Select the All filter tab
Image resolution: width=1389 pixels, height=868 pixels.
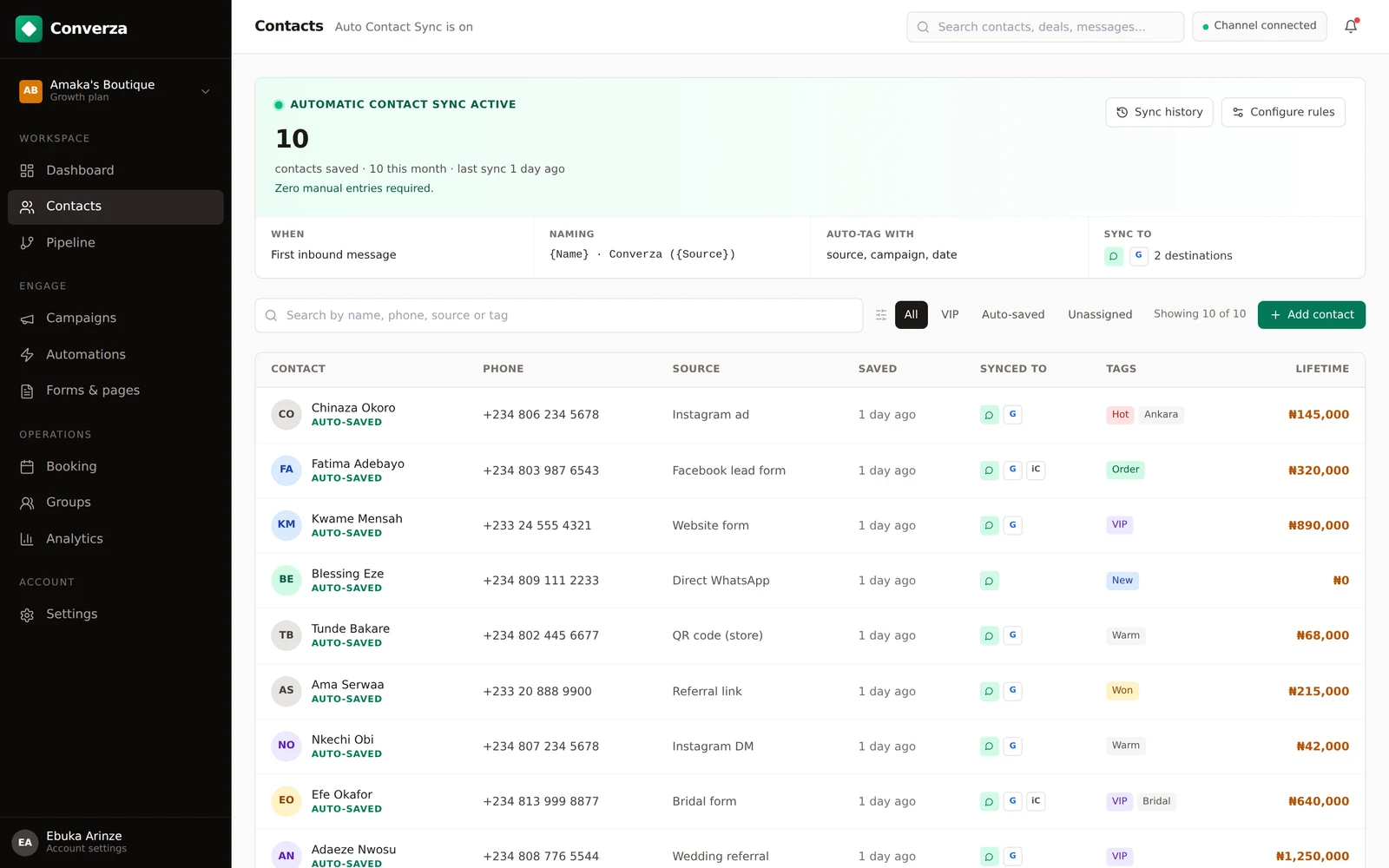pyautogui.click(x=911, y=315)
